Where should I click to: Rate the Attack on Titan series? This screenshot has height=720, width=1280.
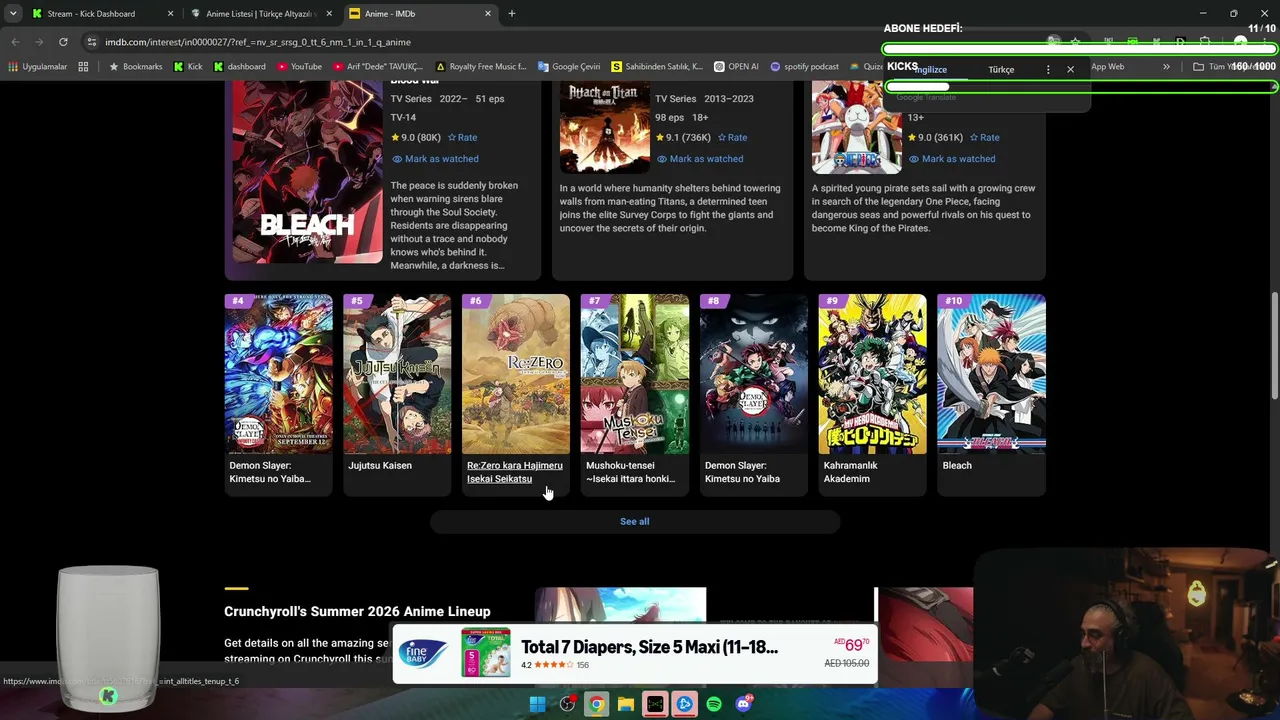click(732, 137)
